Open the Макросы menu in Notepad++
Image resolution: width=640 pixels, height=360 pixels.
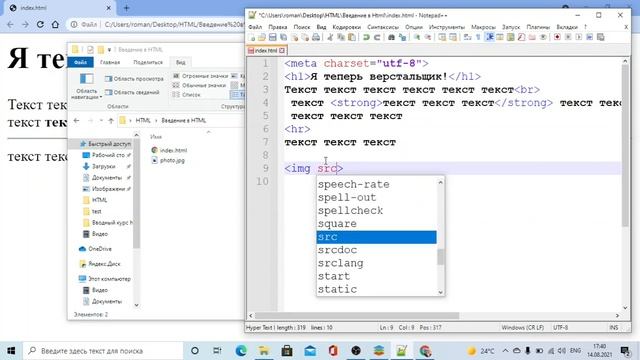(x=483, y=27)
